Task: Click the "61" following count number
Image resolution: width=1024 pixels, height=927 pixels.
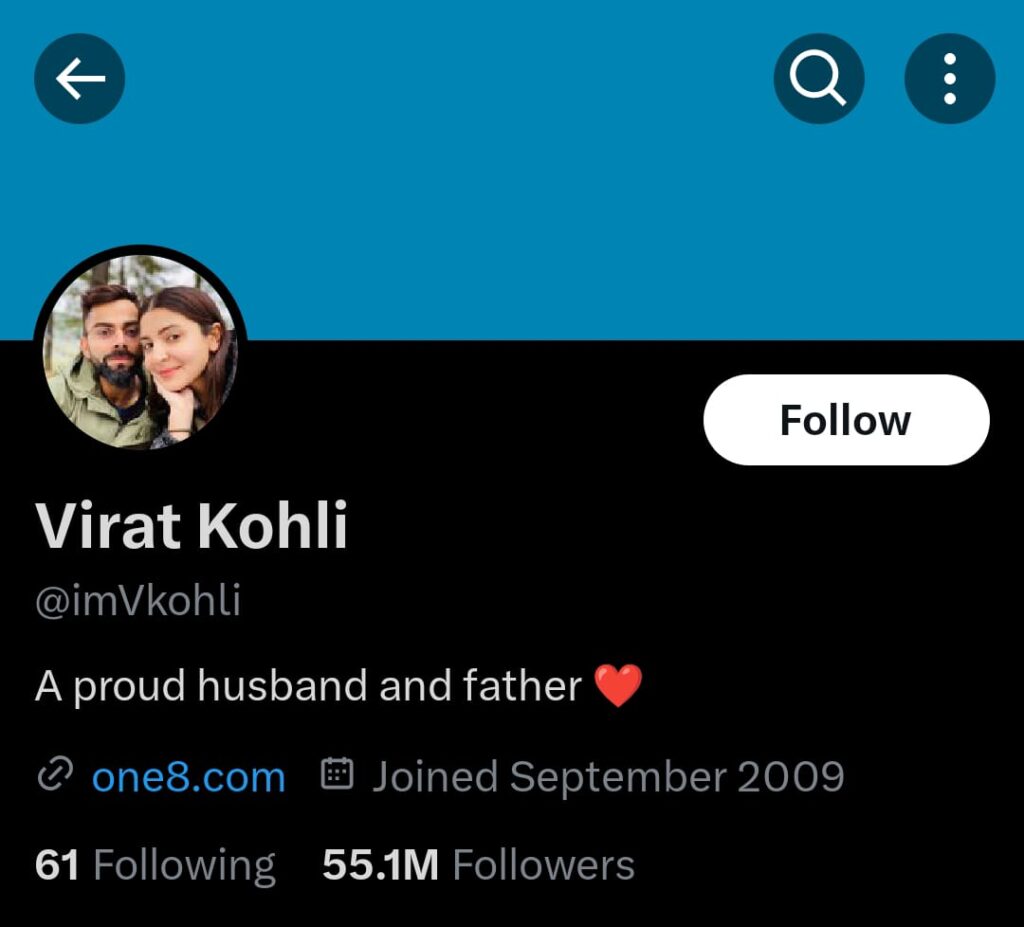Action: [x=57, y=865]
